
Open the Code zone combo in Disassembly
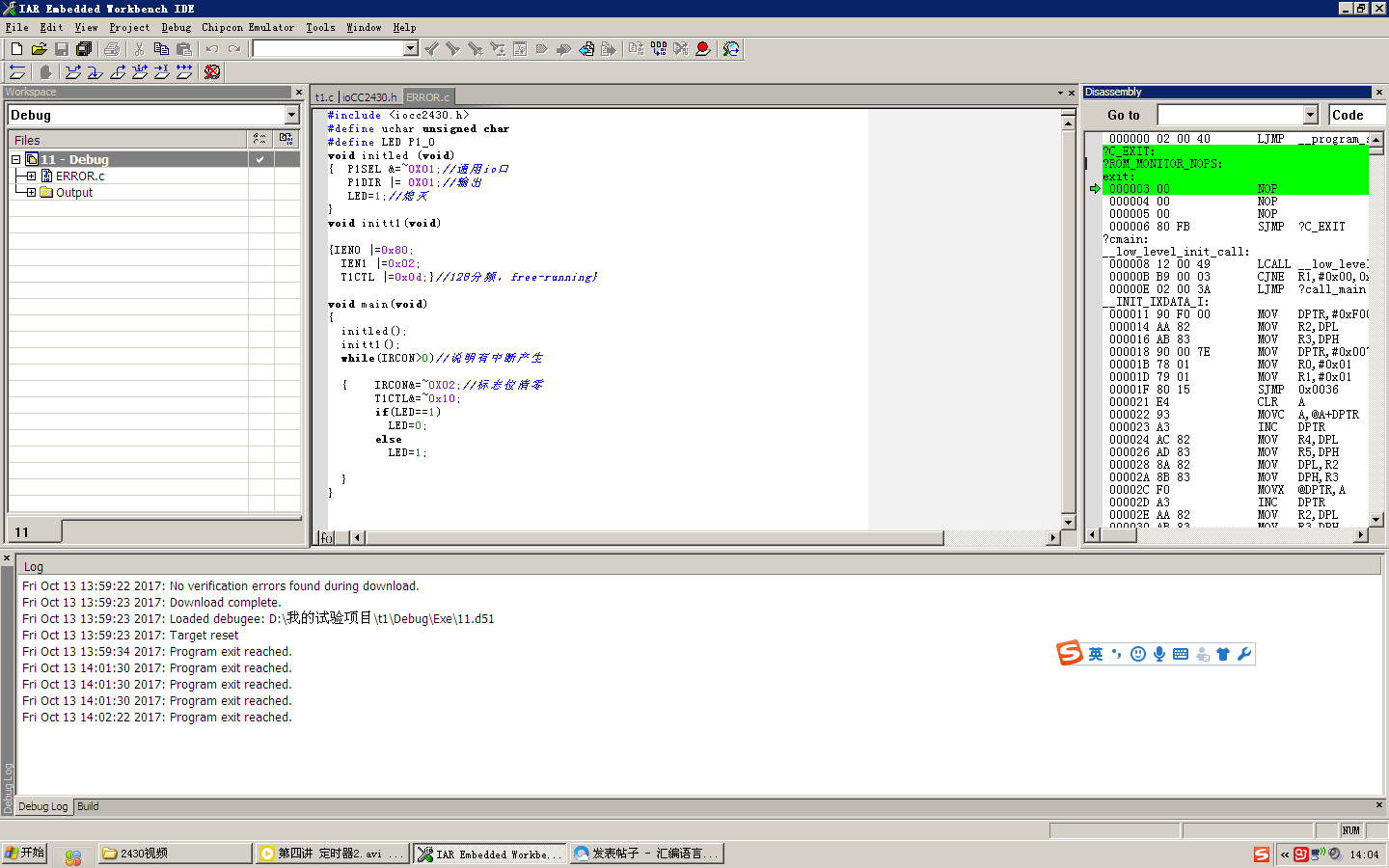(1356, 115)
